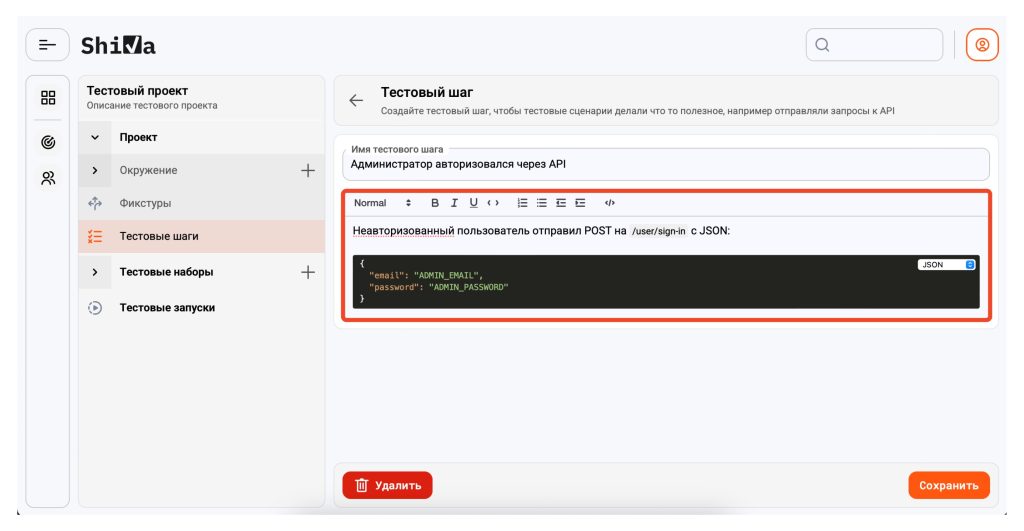
Task: Toggle underline formatting in the editor toolbar
Action: [473, 203]
